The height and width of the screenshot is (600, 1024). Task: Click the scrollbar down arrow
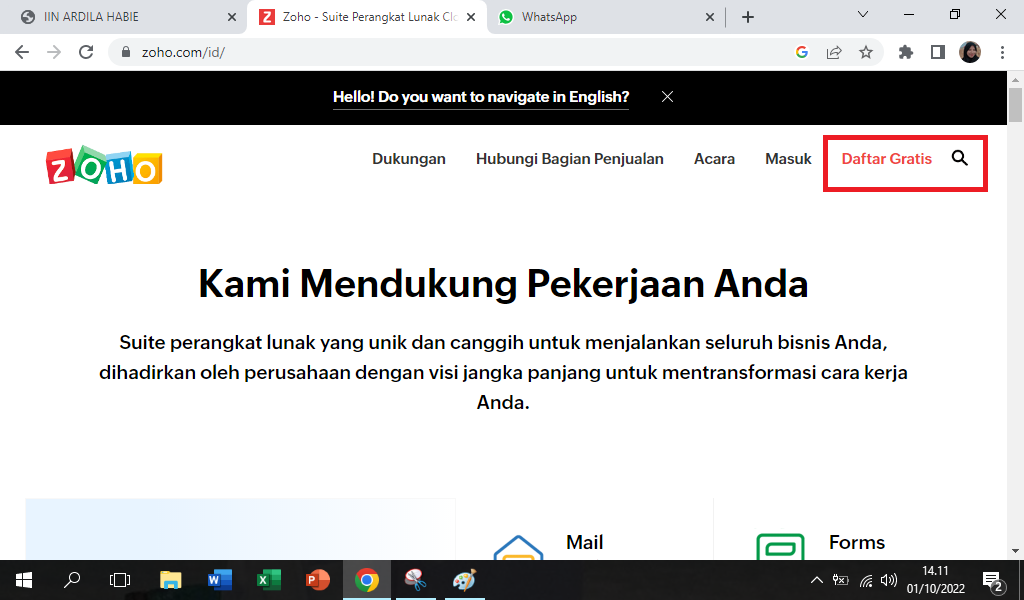click(1016, 551)
